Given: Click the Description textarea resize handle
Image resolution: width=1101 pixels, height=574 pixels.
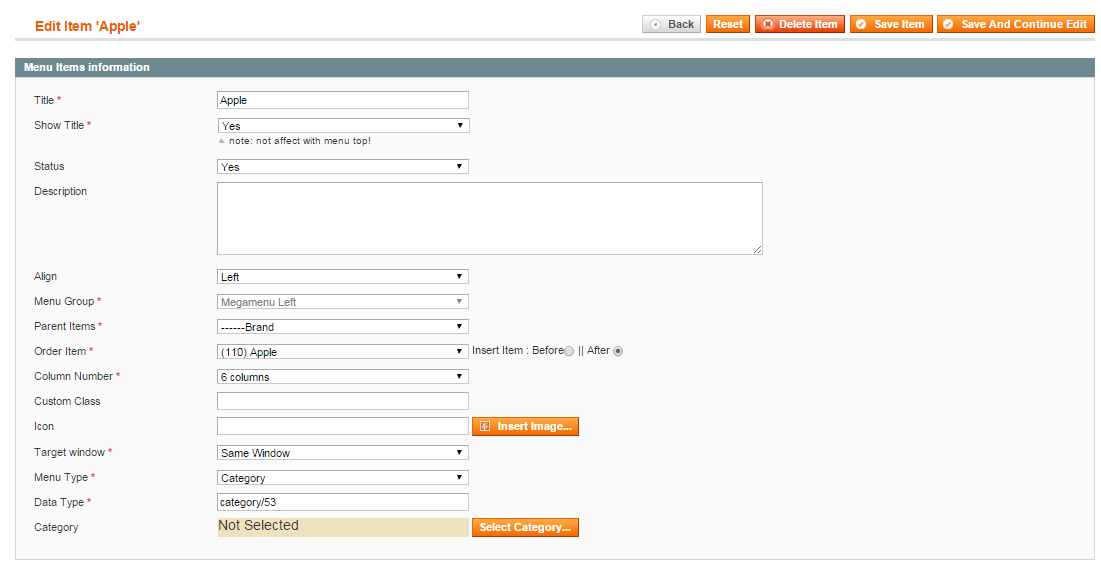Looking at the screenshot, I should click(758, 249).
